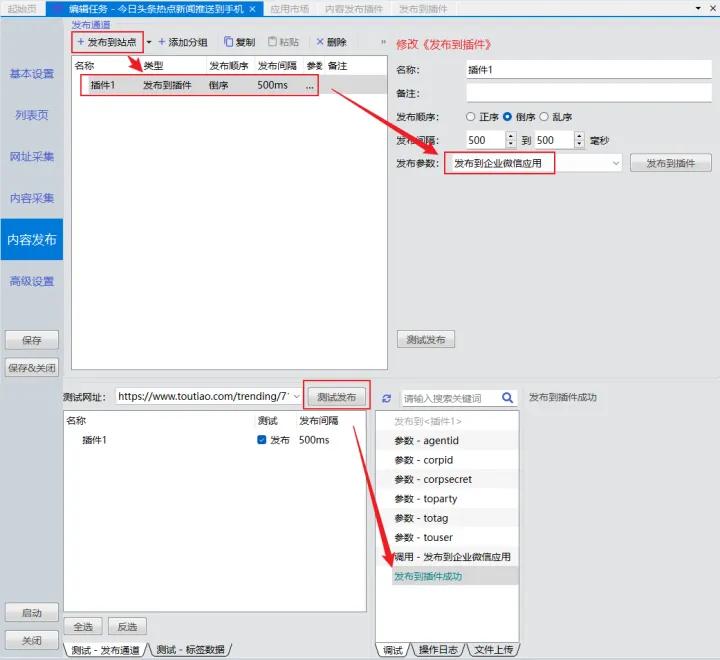Select 正序 radio button
Image resolution: width=720 pixels, height=660 pixels.
pos(470,117)
